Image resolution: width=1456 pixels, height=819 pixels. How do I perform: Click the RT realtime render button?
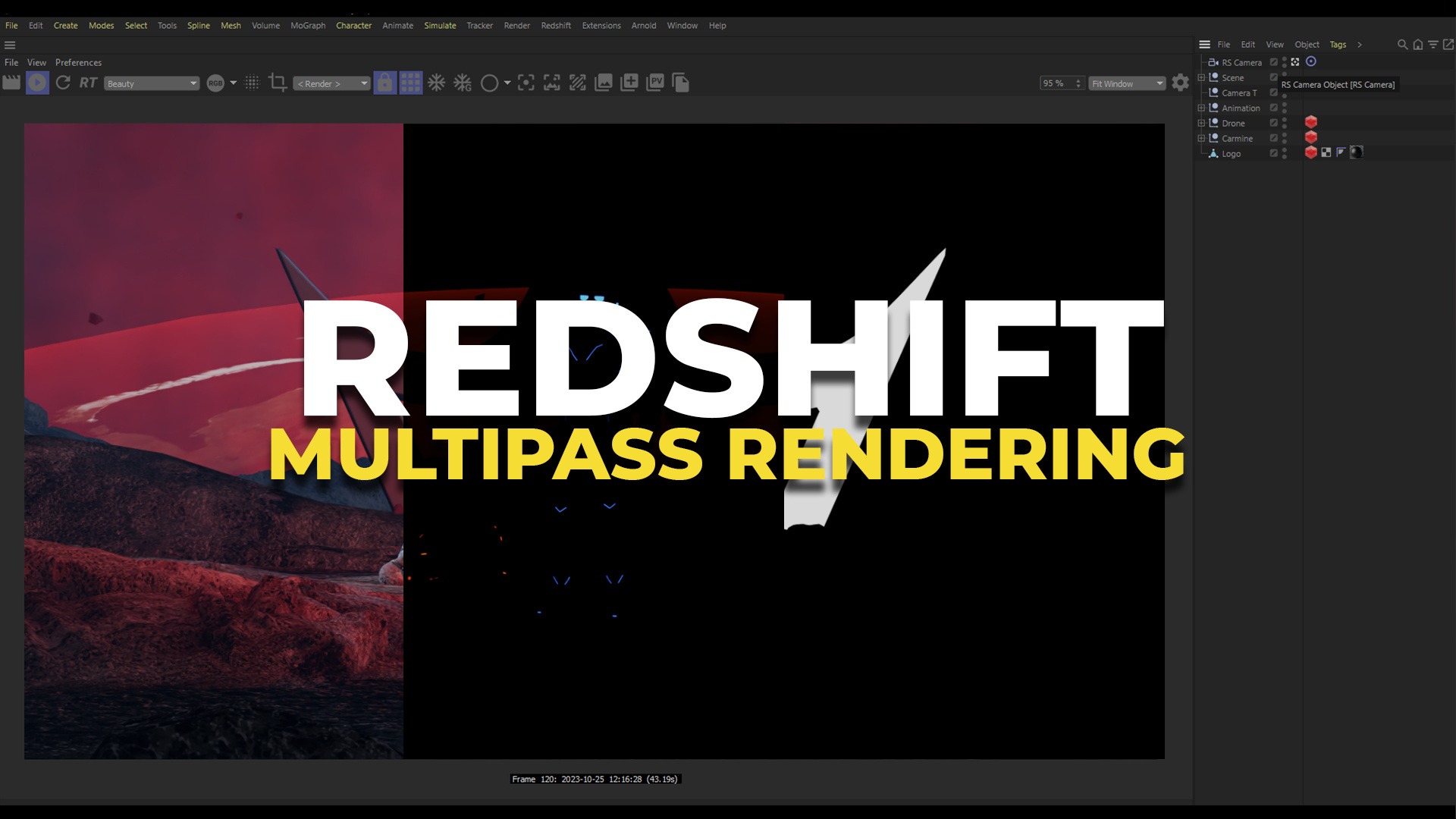[x=88, y=83]
